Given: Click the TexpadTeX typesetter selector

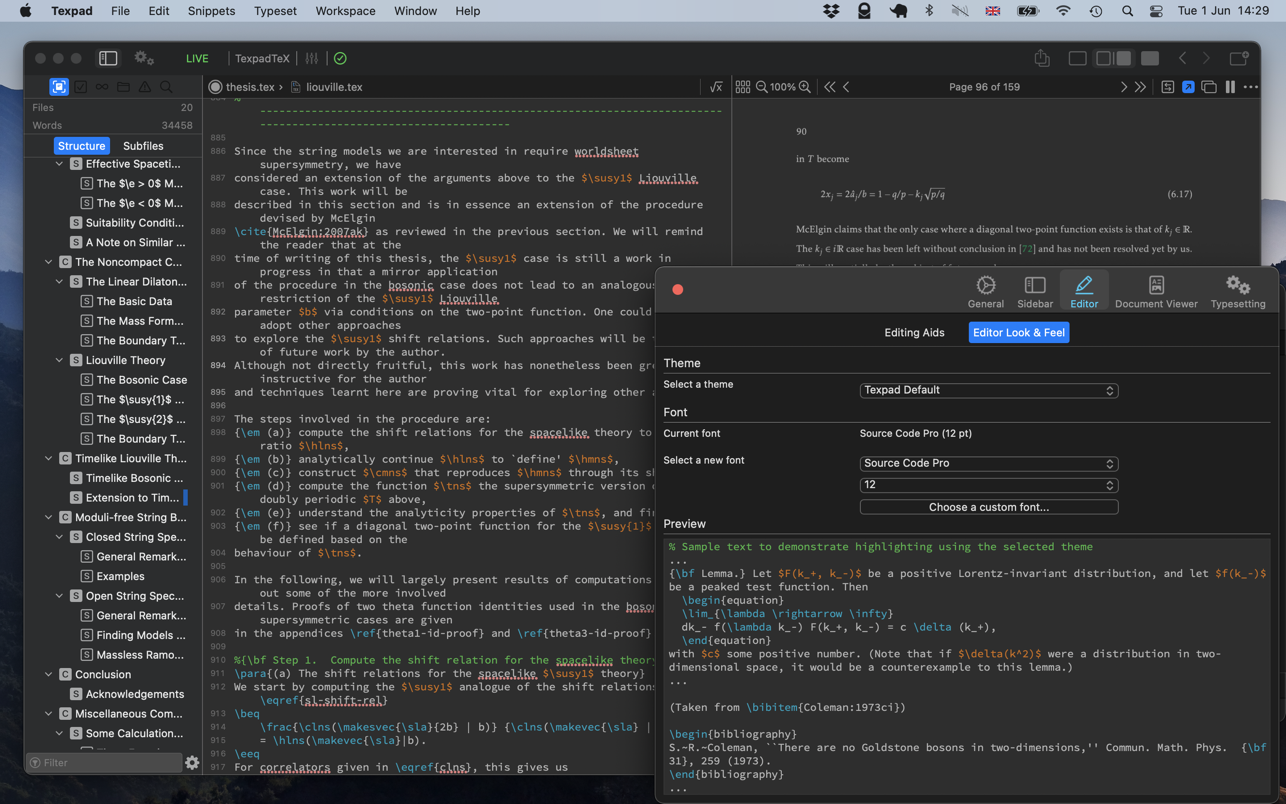Looking at the screenshot, I should 262,59.
